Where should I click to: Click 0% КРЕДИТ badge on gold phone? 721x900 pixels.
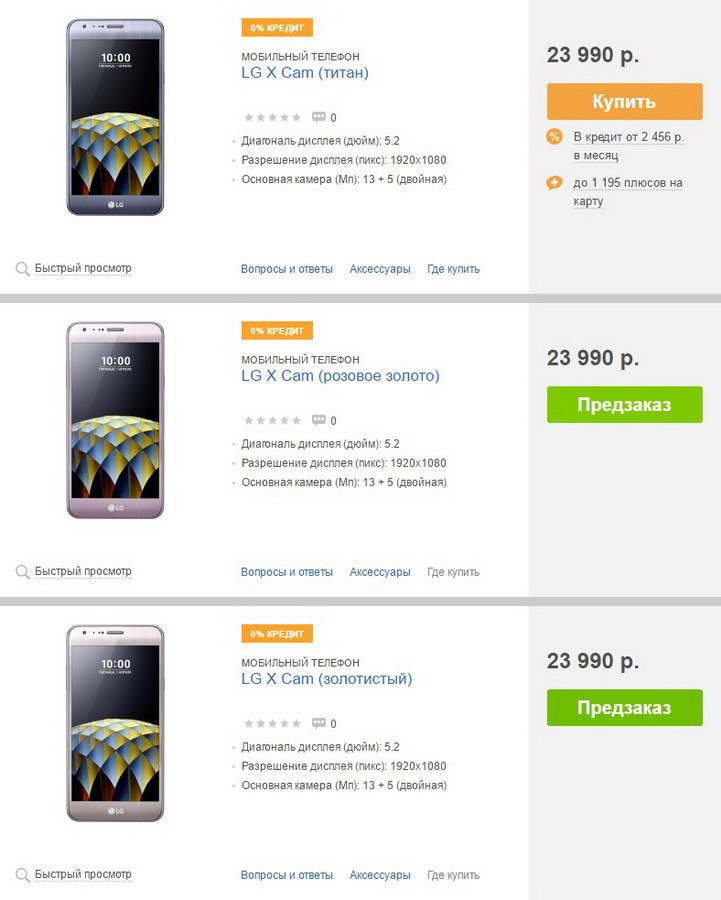click(277, 634)
